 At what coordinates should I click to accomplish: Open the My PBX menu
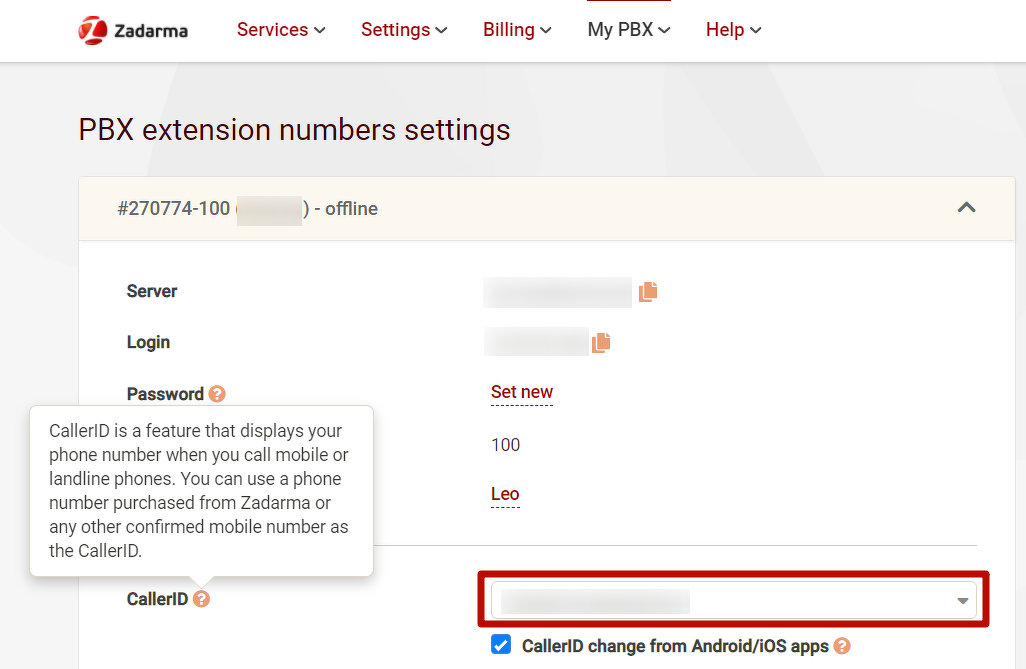click(x=628, y=30)
